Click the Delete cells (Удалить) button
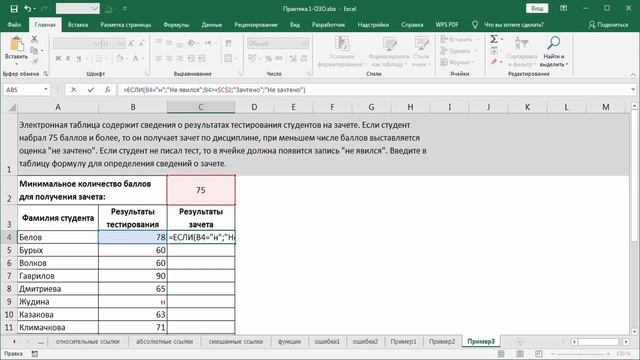Screen dimensions: 640x360 [458, 51]
